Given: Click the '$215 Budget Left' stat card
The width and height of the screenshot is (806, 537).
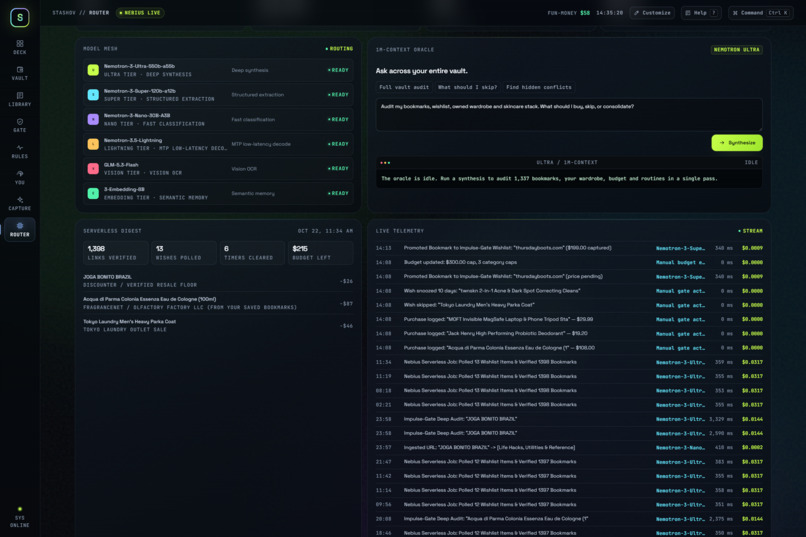Looking at the screenshot, I should click(x=321, y=253).
